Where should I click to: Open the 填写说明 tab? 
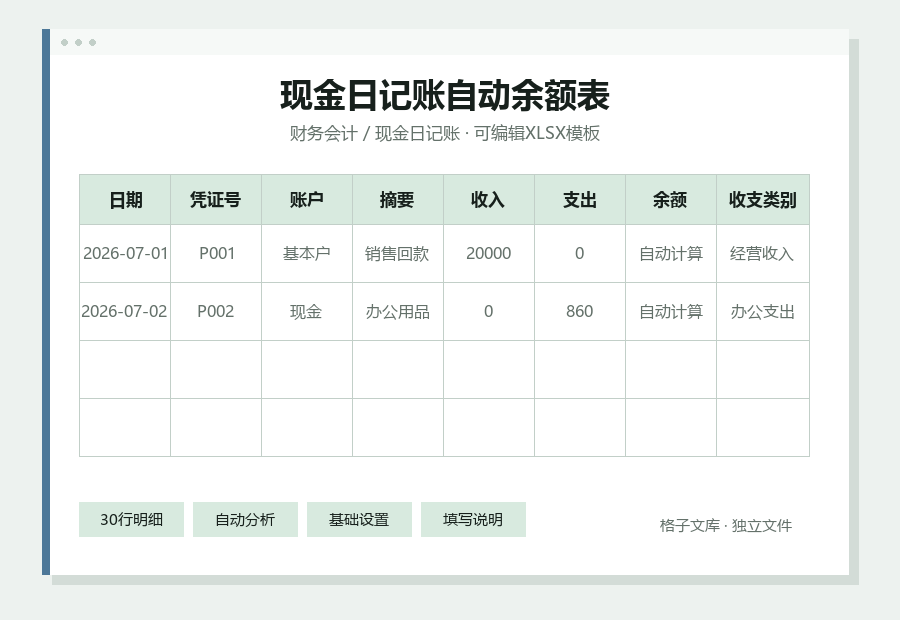(473, 520)
